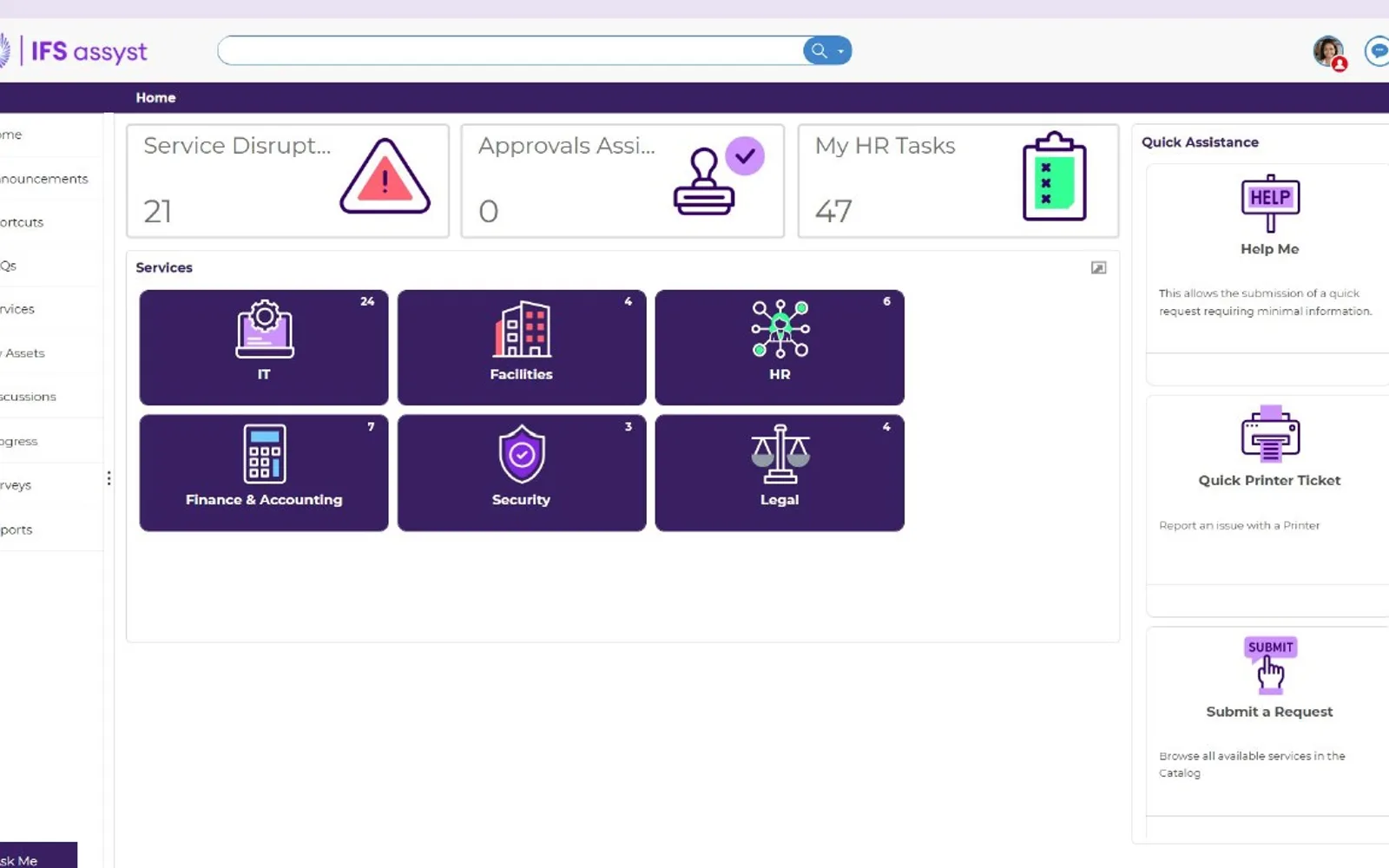Open the chat bubble icon
The image size is (1389, 868).
[1378, 51]
